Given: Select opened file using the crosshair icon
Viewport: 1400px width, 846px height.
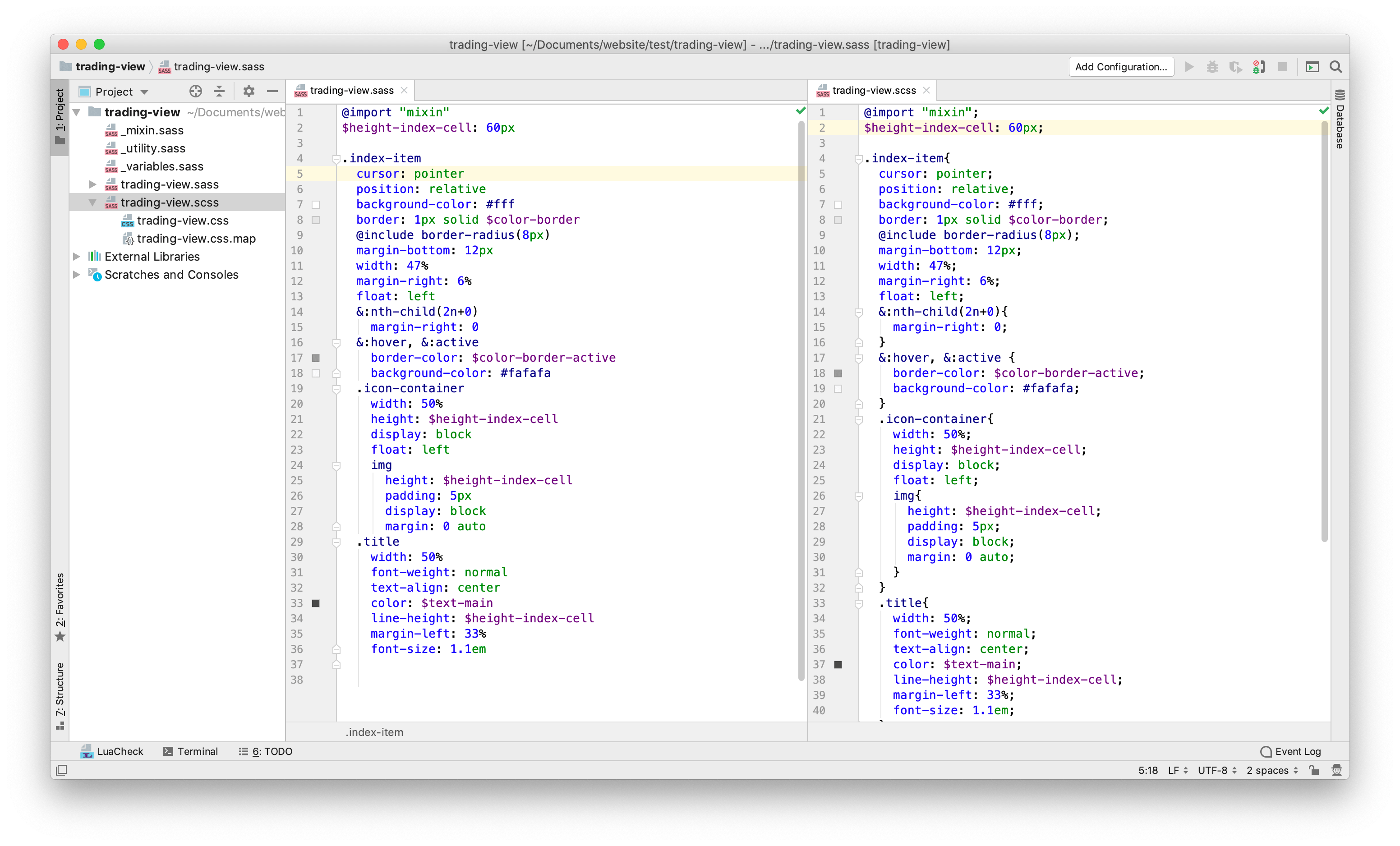Looking at the screenshot, I should pos(195,92).
